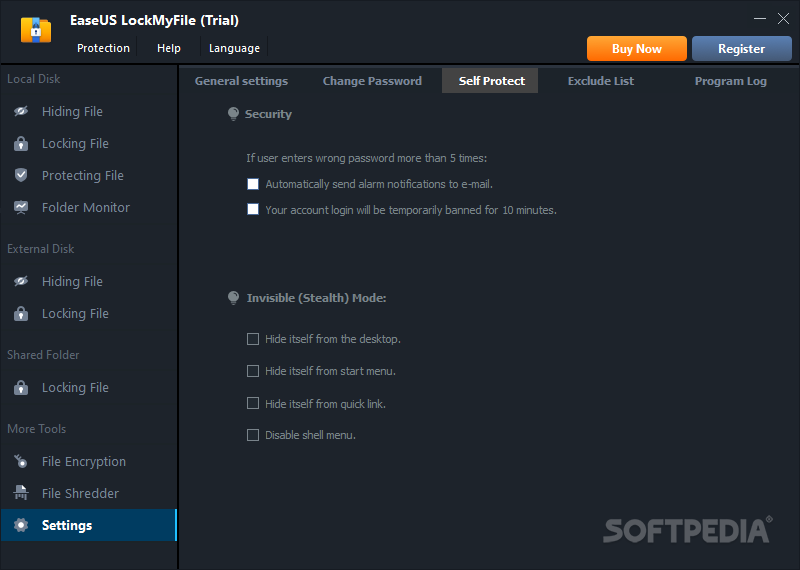Click the padlock icon under External Disk
This screenshot has width=800, height=570.
tap(21, 313)
